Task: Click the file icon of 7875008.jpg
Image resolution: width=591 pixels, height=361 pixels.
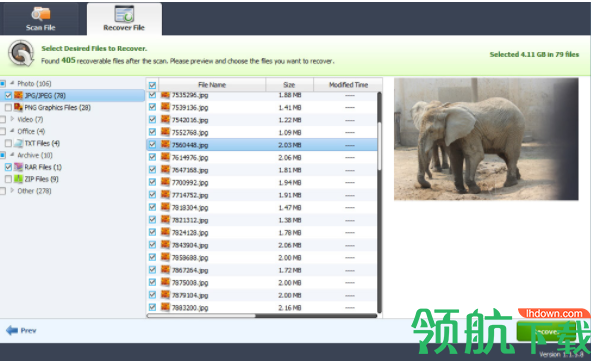Action: coord(165,282)
